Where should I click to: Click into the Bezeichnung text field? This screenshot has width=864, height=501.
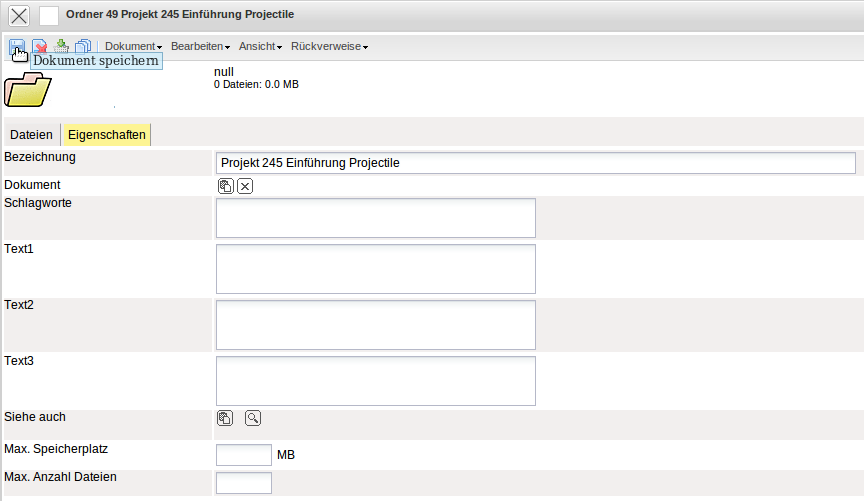tap(535, 163)
